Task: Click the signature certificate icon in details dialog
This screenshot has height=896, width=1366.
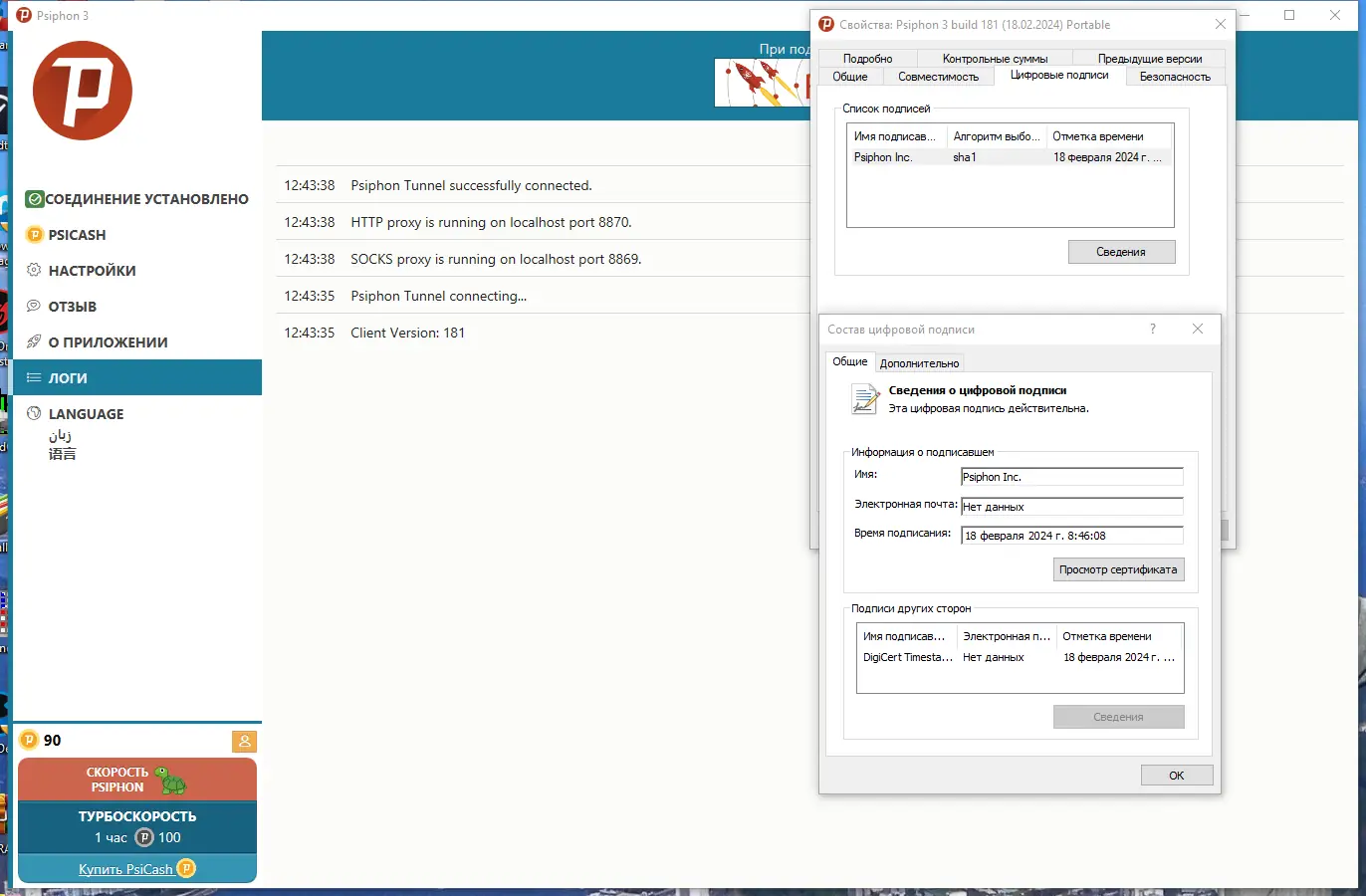Action: 864,399
